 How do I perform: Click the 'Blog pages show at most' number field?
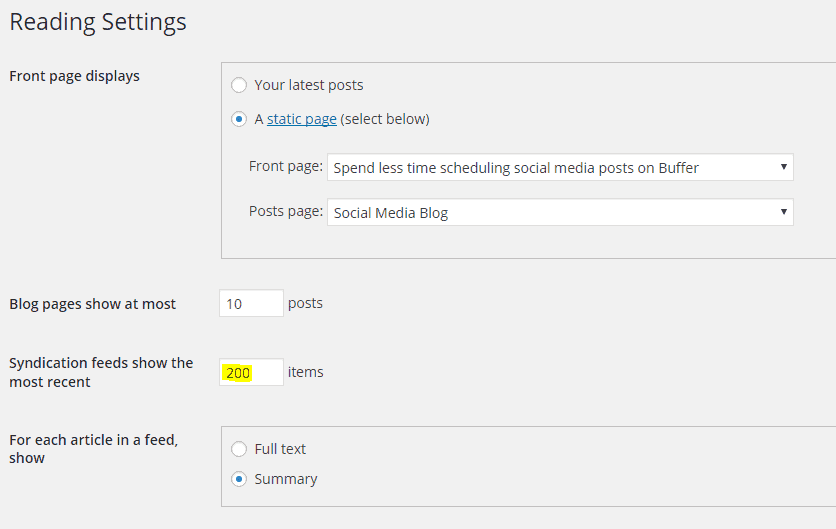pyautogui.click(x=251, y=303)
